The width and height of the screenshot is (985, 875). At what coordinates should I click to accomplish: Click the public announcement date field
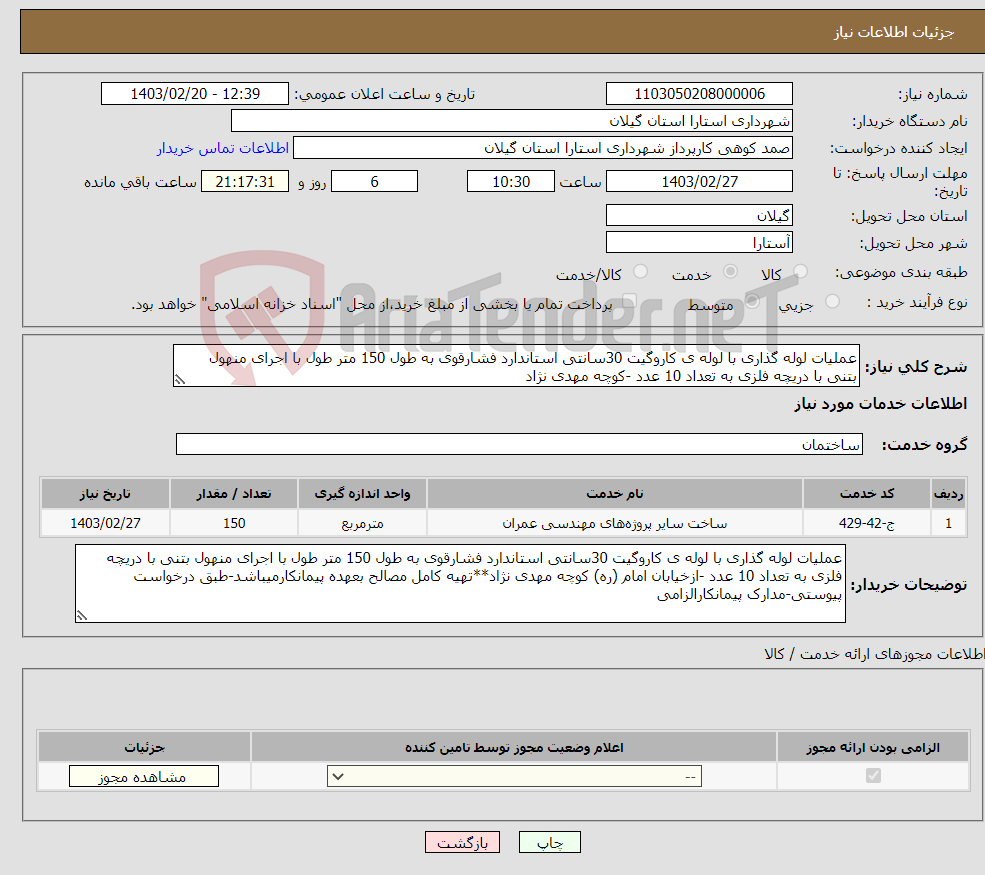[195, 94]
